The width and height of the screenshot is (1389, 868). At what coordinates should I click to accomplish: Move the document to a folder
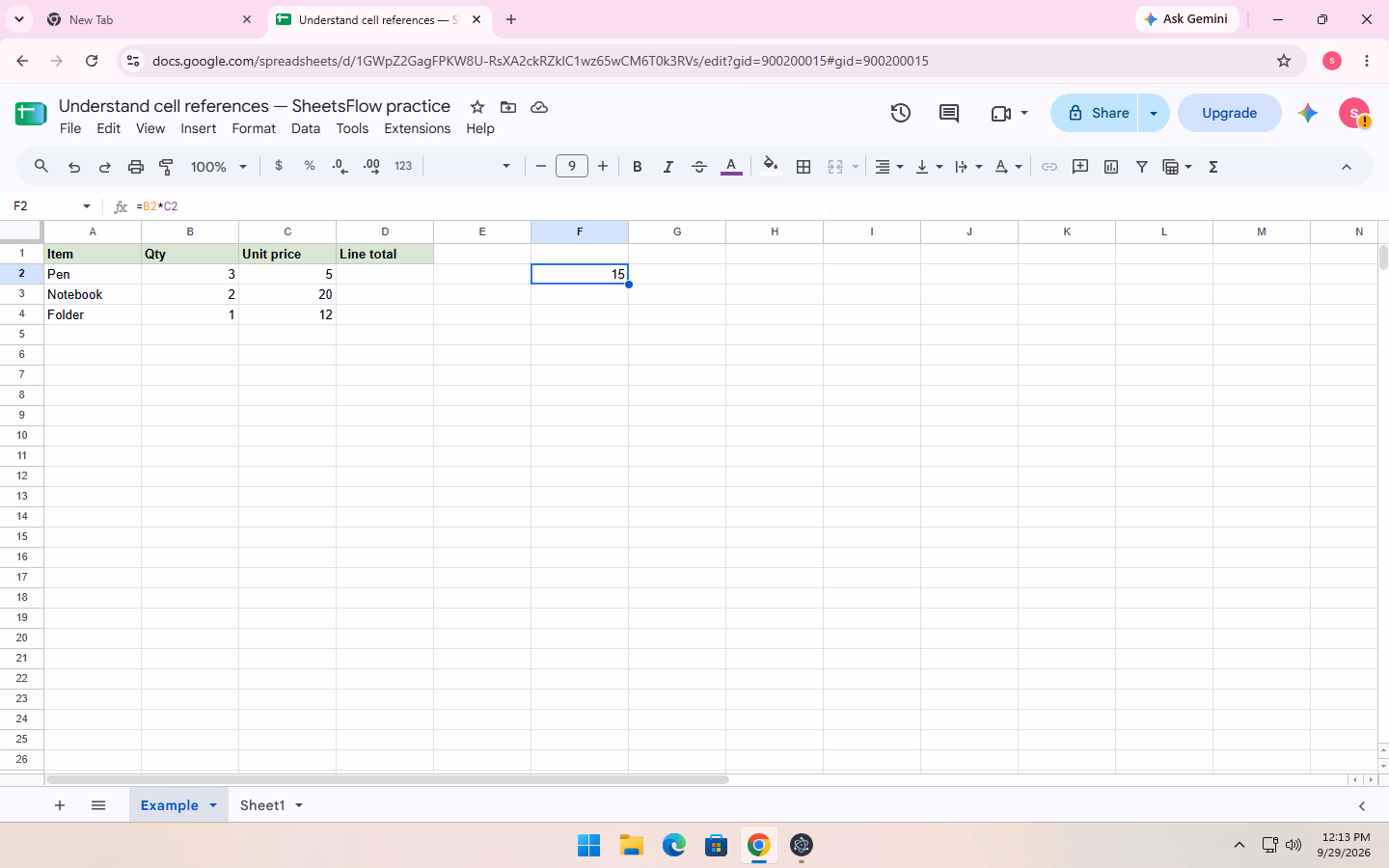tap(508, 107)
